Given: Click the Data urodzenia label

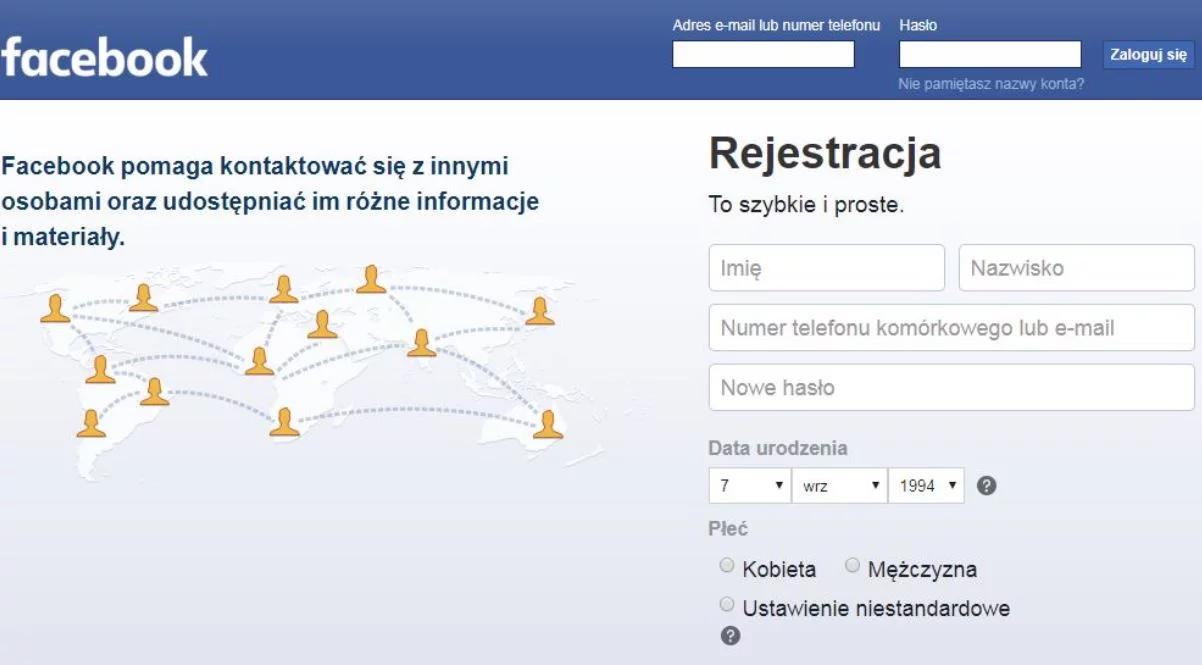Looking at the screenshot, I should pyautogui.click(x=778, y=448).
